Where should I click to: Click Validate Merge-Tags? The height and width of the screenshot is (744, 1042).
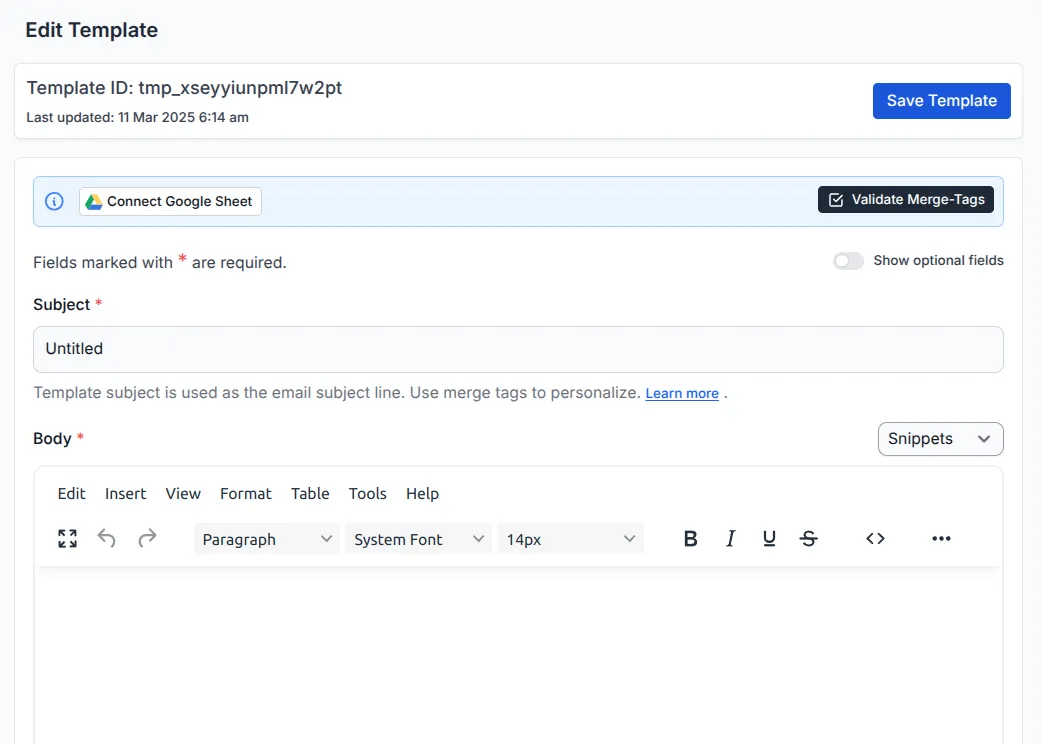pyautogui.click(x=905, y=199)
